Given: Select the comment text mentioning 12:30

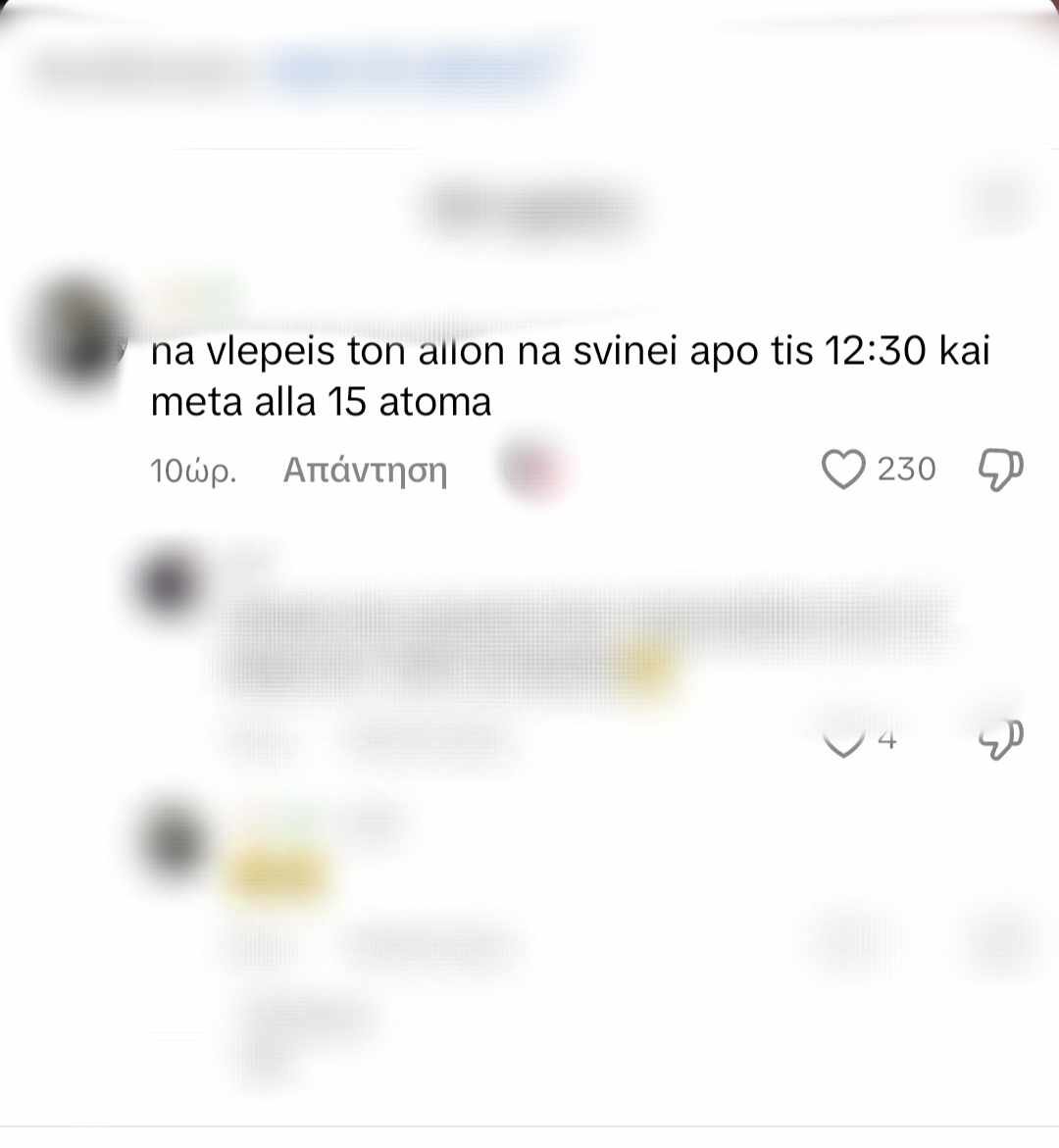Looking at the screenshot, I should pyautogui.click(x=570, y=375).
